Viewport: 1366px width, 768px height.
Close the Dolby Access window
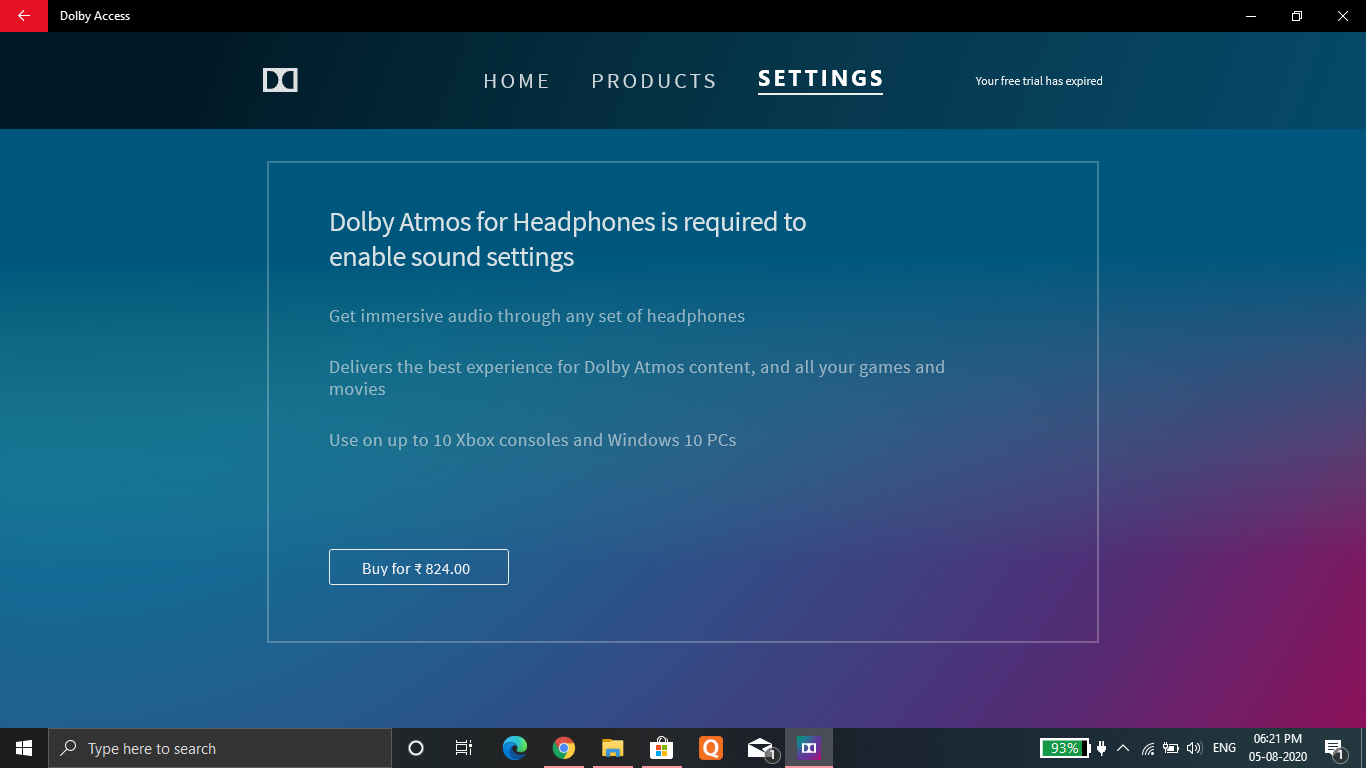pyautogui.click(x=1343, y=16)
